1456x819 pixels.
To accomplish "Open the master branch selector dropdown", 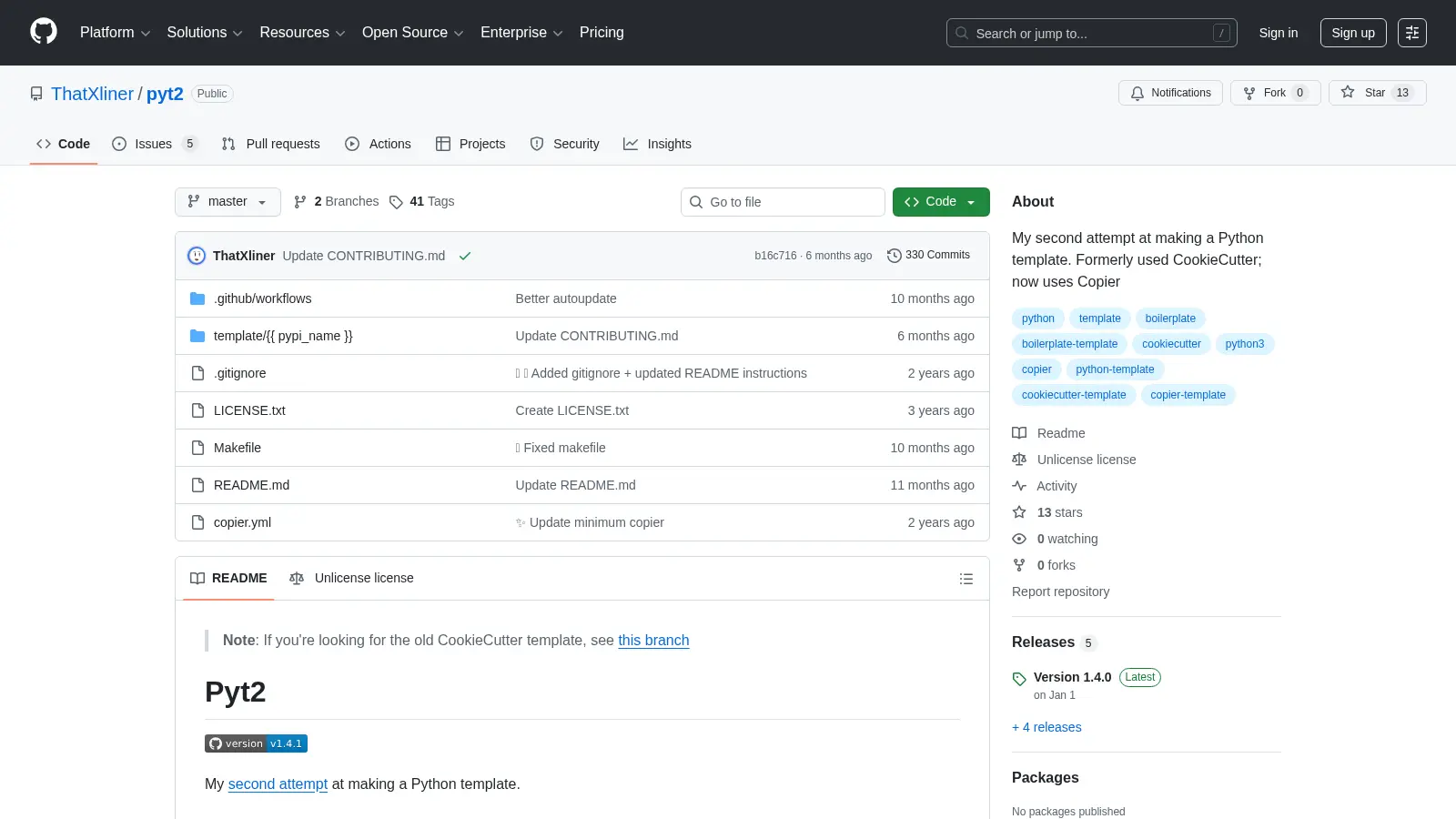I will pos(227,202).
